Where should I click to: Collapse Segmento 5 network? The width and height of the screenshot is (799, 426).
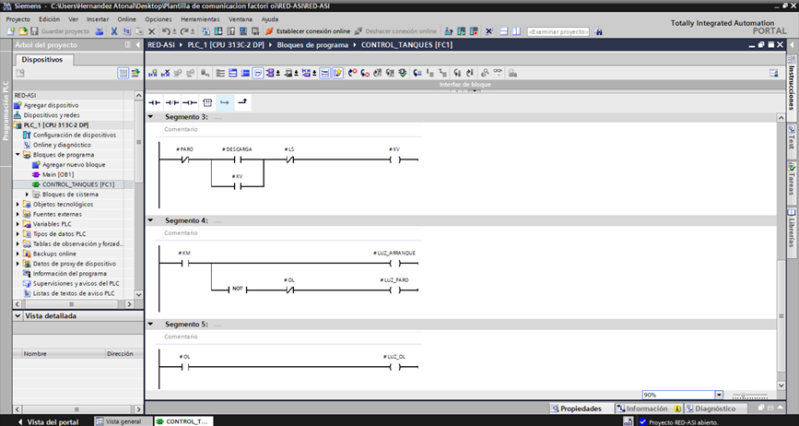(152, 324)
